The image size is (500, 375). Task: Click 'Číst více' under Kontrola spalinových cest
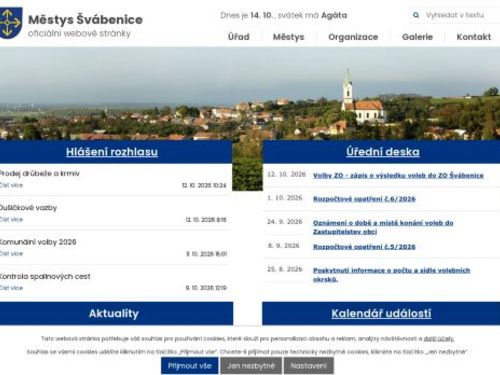(x=11, y=288)
